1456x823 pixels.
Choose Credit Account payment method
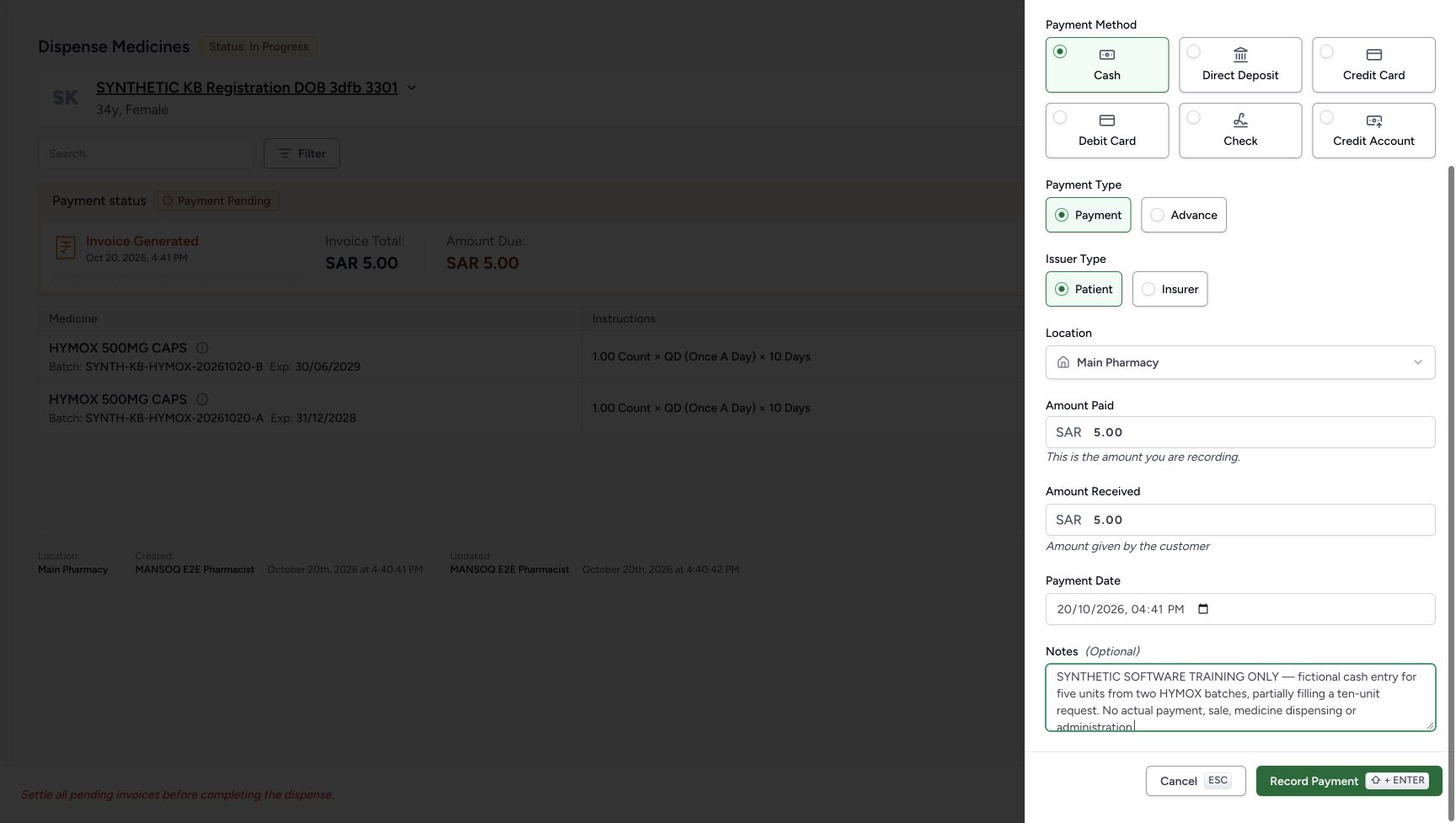[x=1373, y=131]
